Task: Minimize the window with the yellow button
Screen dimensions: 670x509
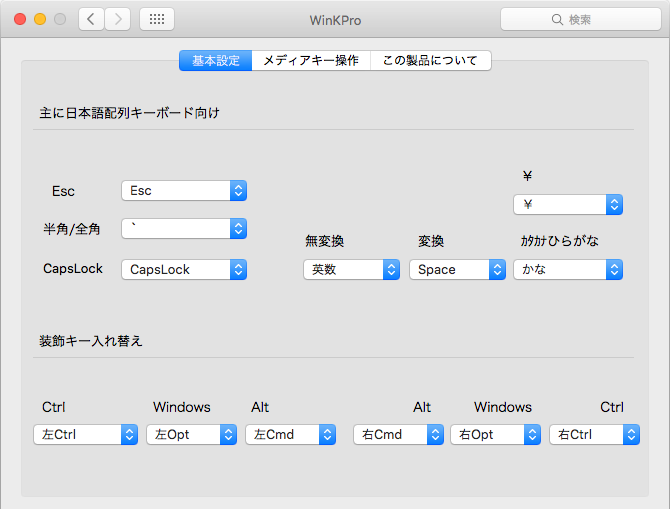Action: 40,19
